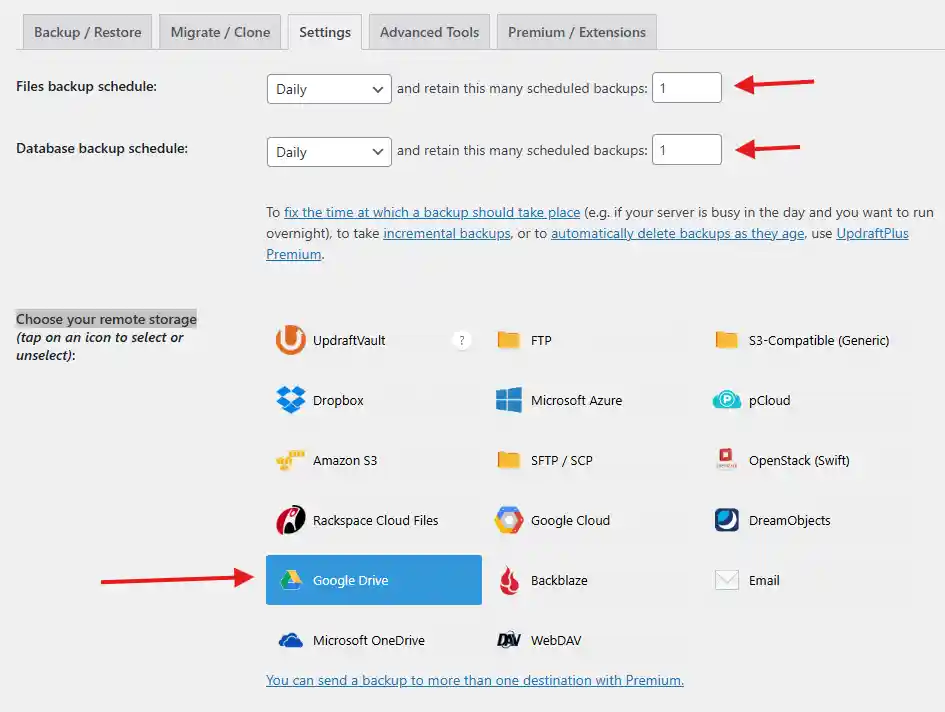Open the Migrate / Clone tab

pos(220,32)
